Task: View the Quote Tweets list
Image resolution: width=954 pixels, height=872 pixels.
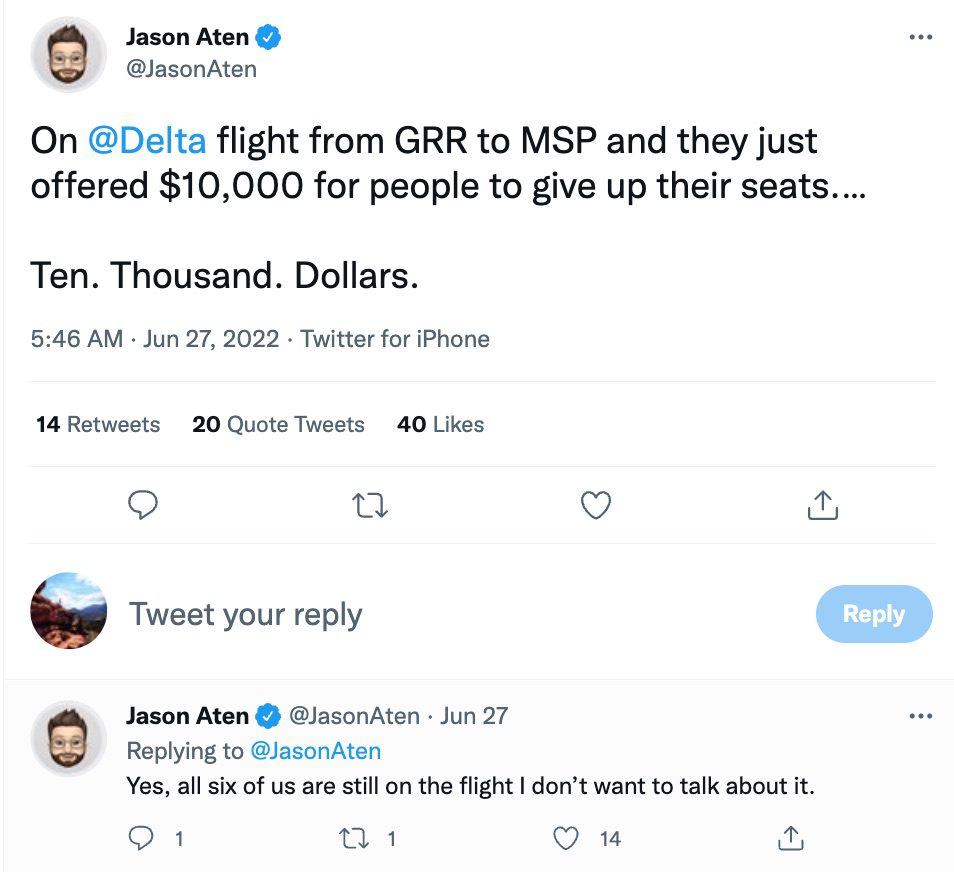Action: [x=278, y=424]
